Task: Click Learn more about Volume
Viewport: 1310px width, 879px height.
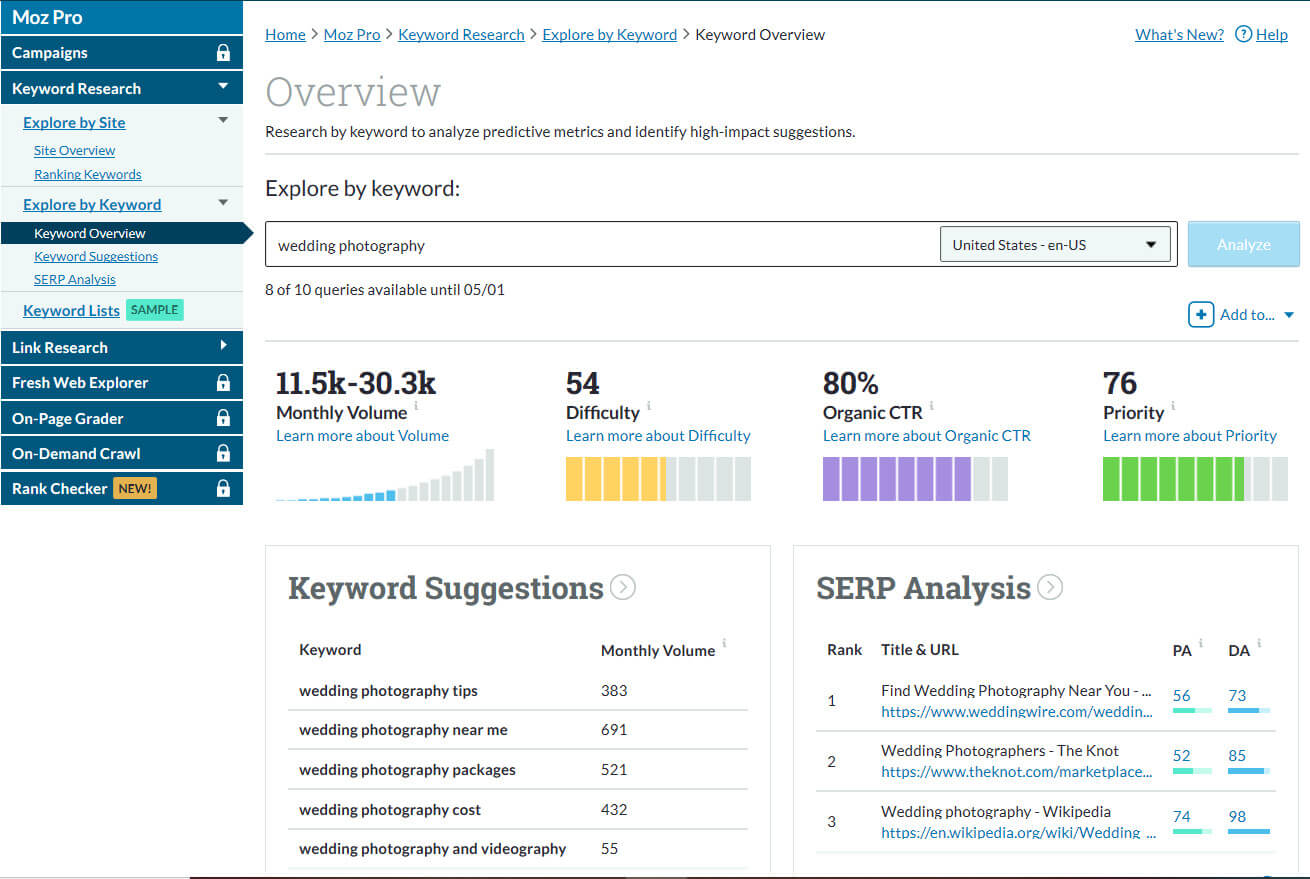Action: coord(362,435)
